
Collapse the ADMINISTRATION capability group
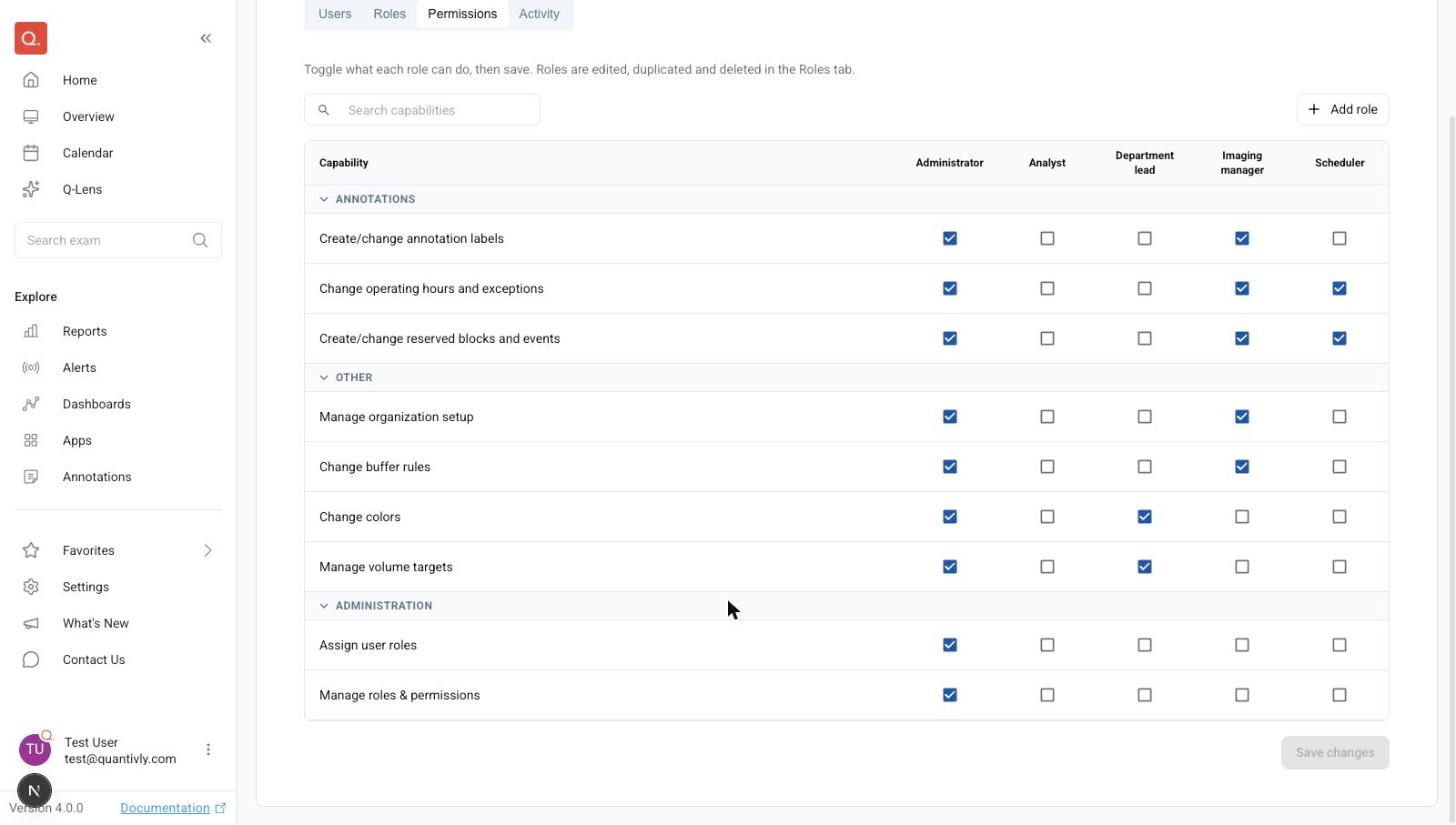(x=324, y=606)
